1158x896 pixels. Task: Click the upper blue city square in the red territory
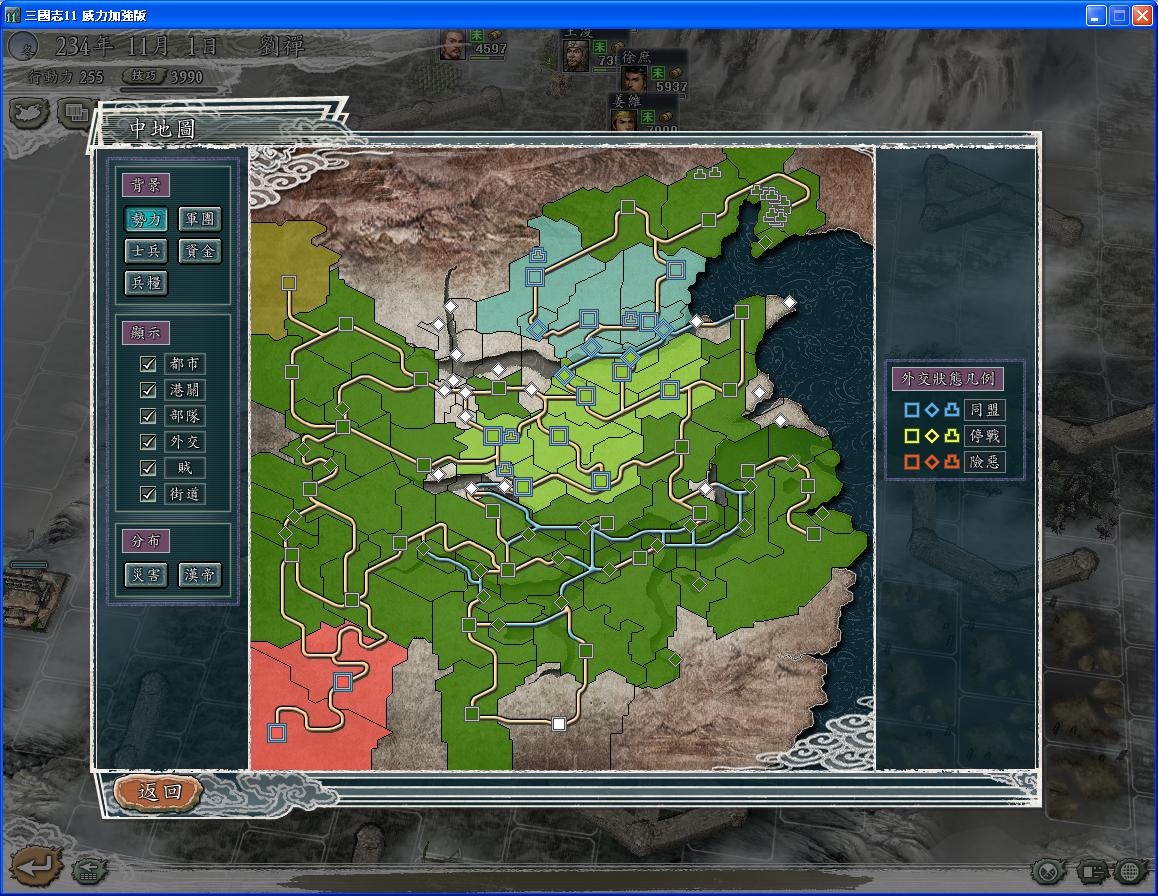pyautogui.click(x=342, y=681)
